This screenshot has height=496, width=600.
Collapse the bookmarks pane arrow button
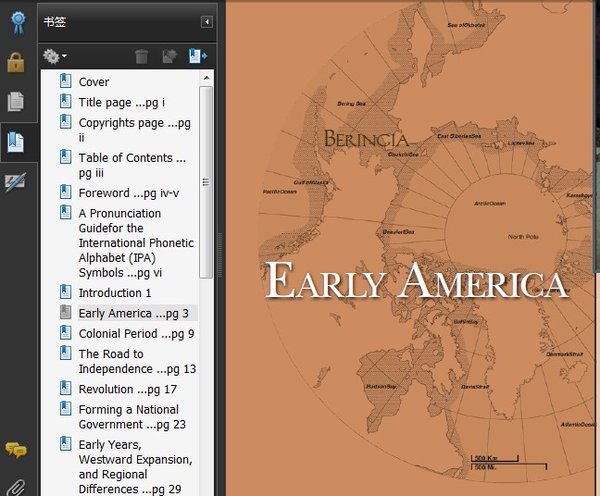(x=207, y=22)
